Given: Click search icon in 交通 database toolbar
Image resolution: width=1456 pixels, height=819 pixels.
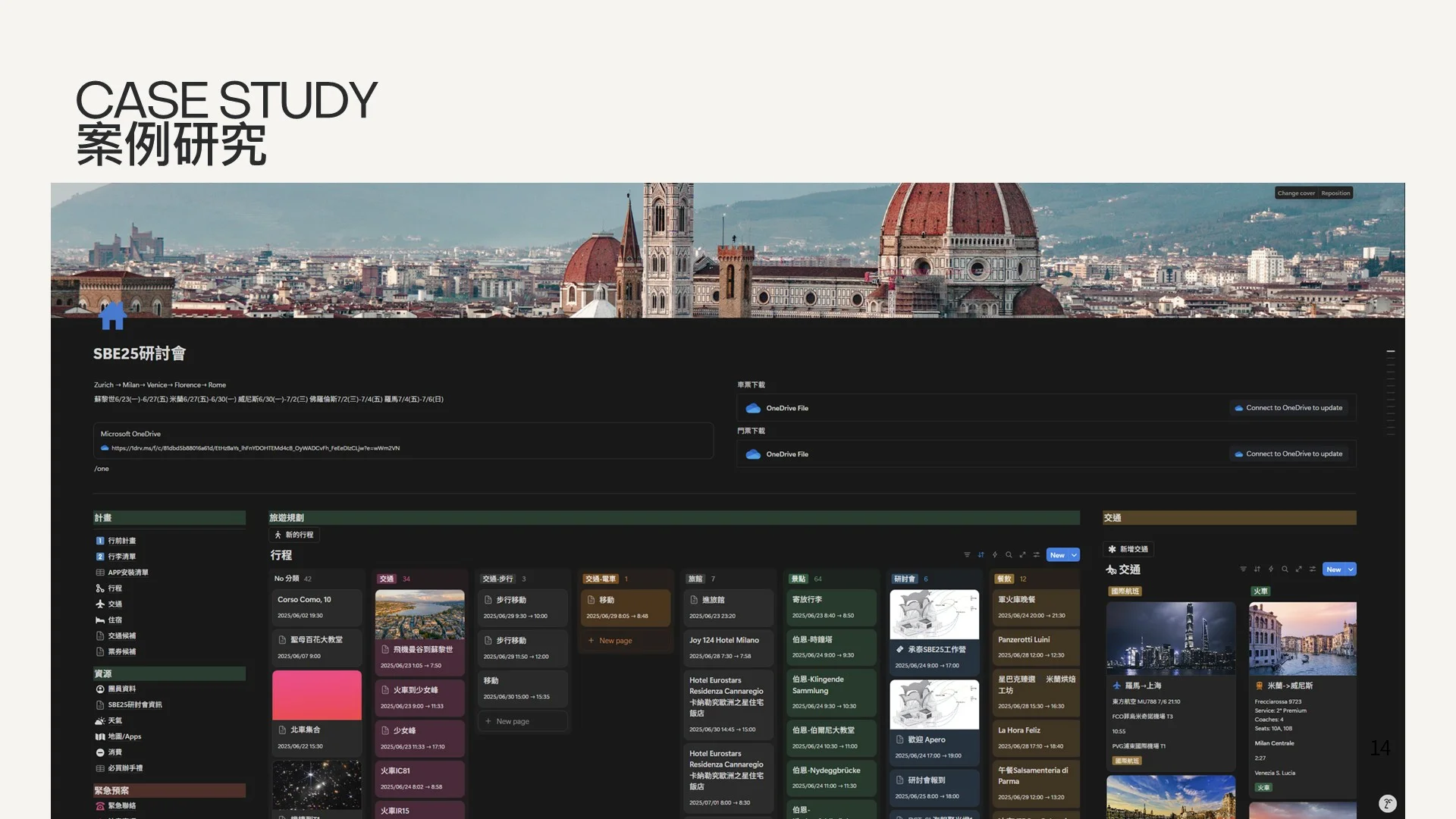Looking at the screenshot, I should pyautogui.click(x=1285, y=570).
